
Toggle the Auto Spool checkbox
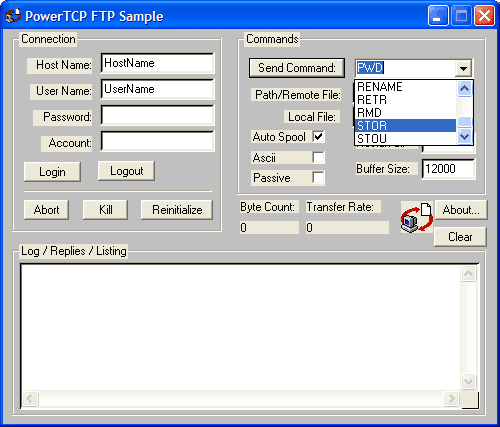318,136
